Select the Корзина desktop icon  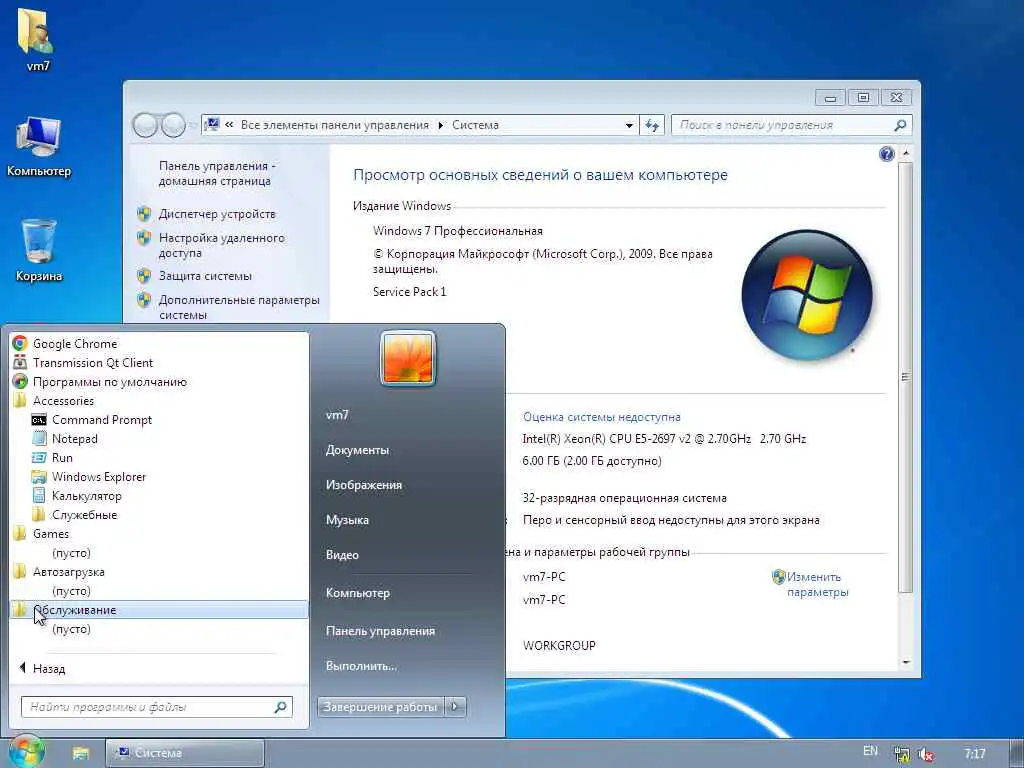(39, 250)
